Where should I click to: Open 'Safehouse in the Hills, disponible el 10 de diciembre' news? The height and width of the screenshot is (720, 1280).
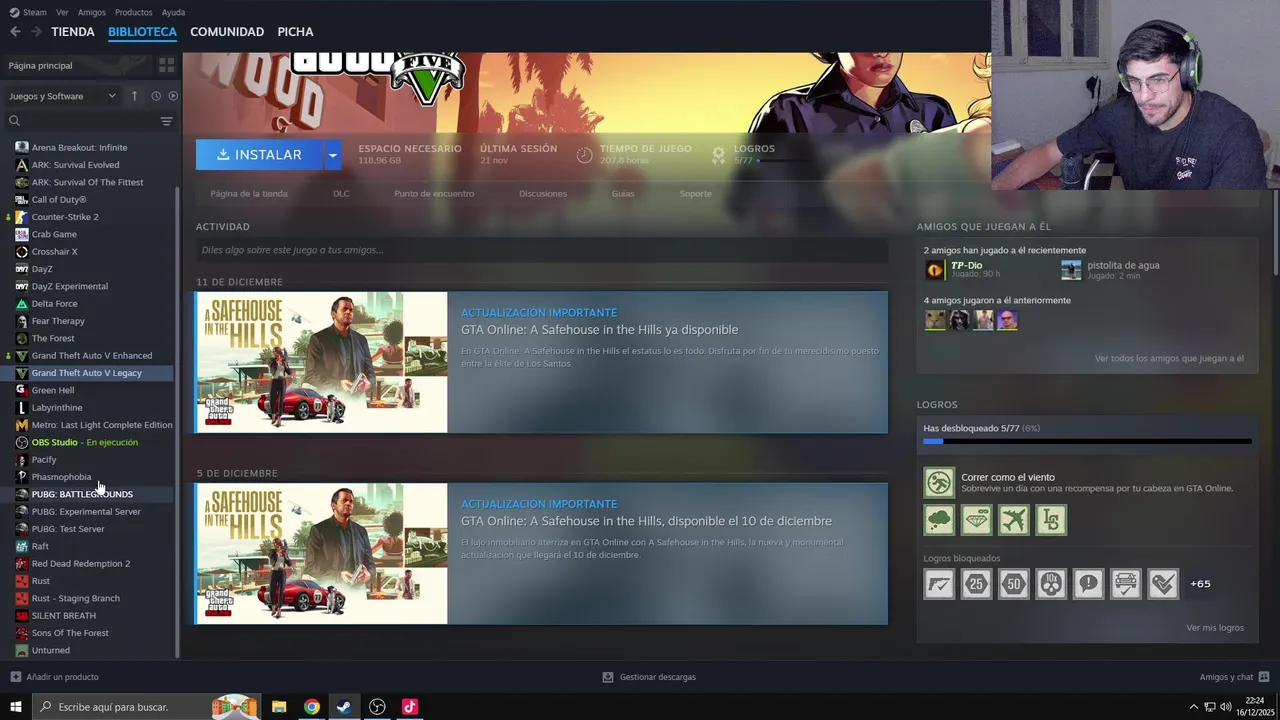click(x=646, y=521)
